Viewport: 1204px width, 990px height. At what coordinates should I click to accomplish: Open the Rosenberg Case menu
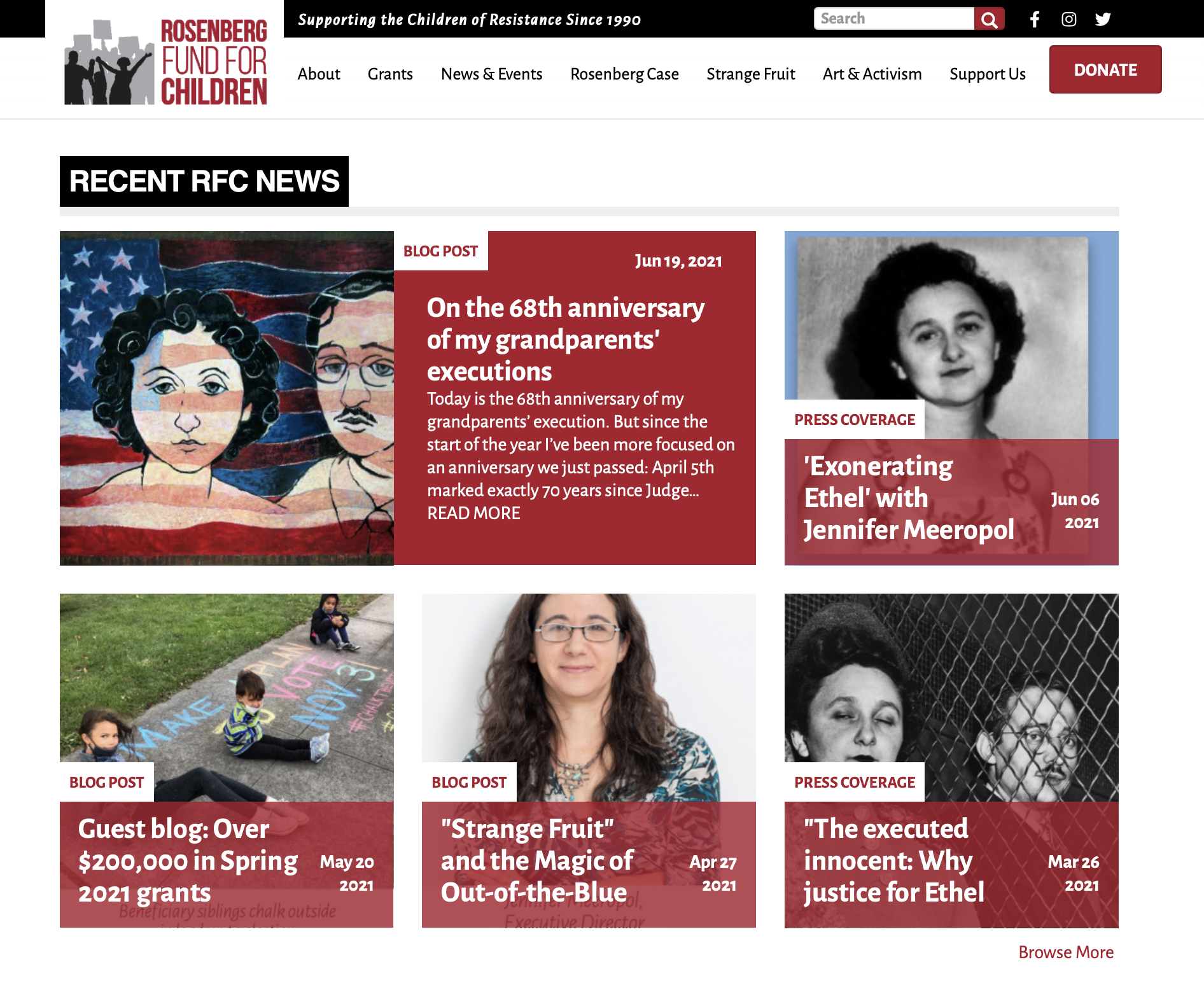(x=624, y=74)
